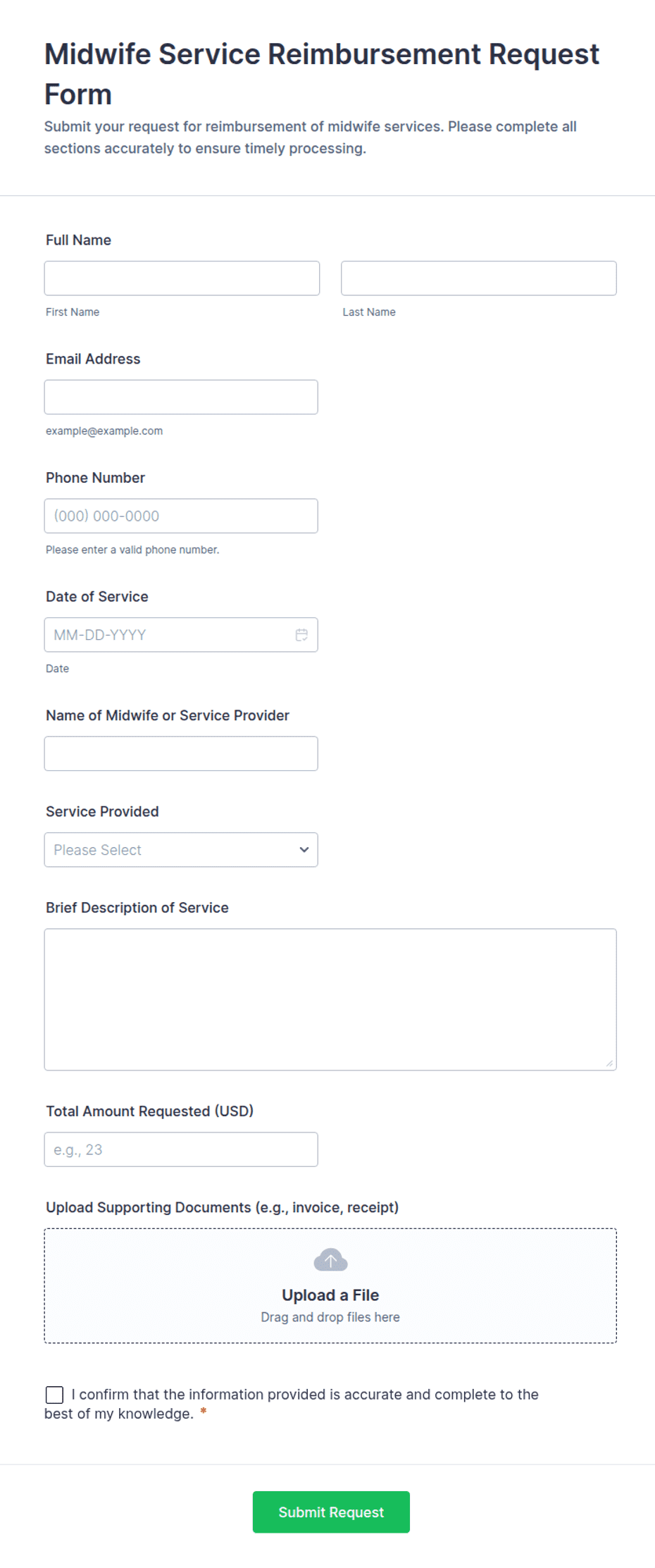This screenshot has width=655, height=1568.
Task: Click the MM-DD-YYYY date input
Action: [181, 635]
